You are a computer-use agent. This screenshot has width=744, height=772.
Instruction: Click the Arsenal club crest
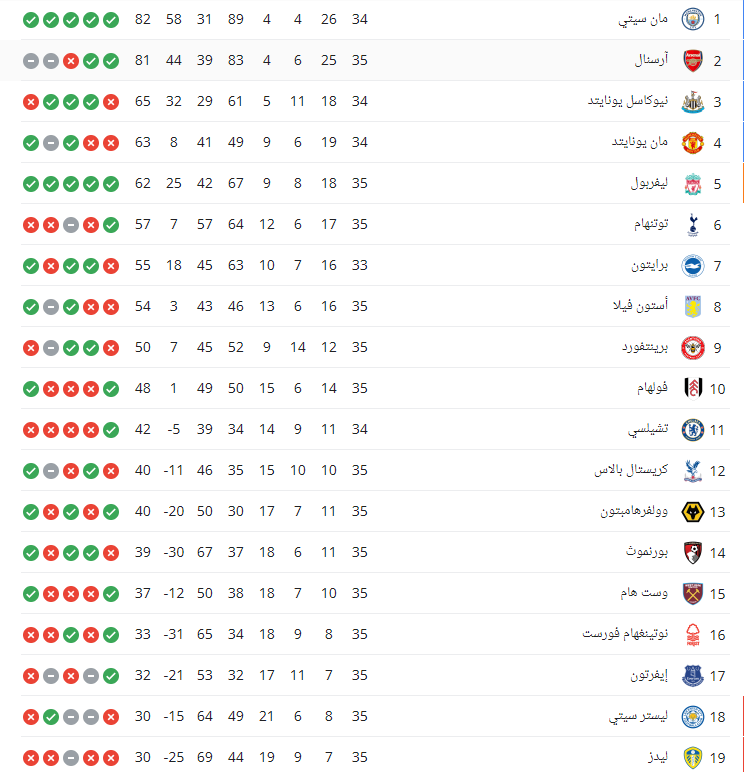point(692,60)
